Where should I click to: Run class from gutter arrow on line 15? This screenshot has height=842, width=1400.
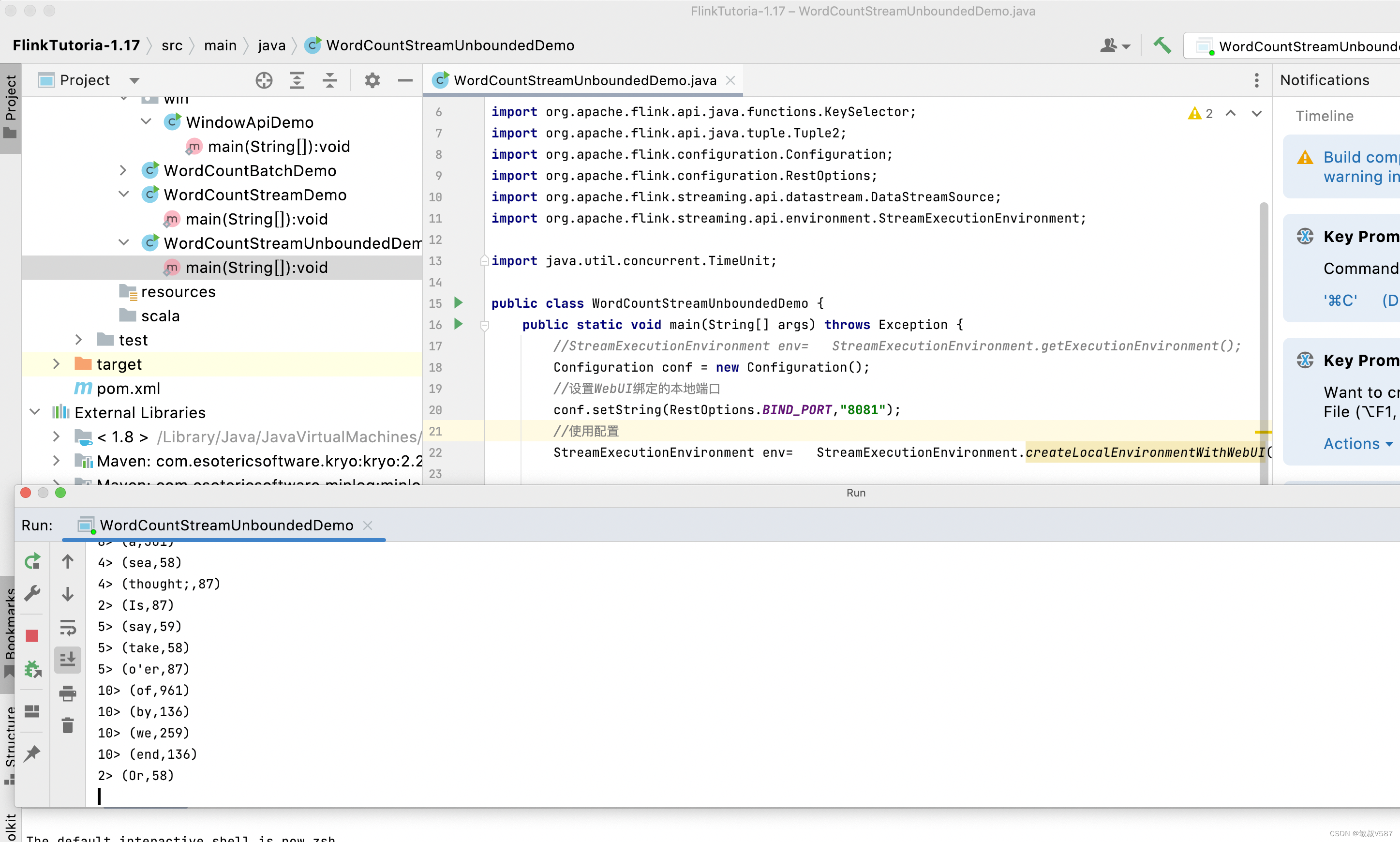point(458,303)
